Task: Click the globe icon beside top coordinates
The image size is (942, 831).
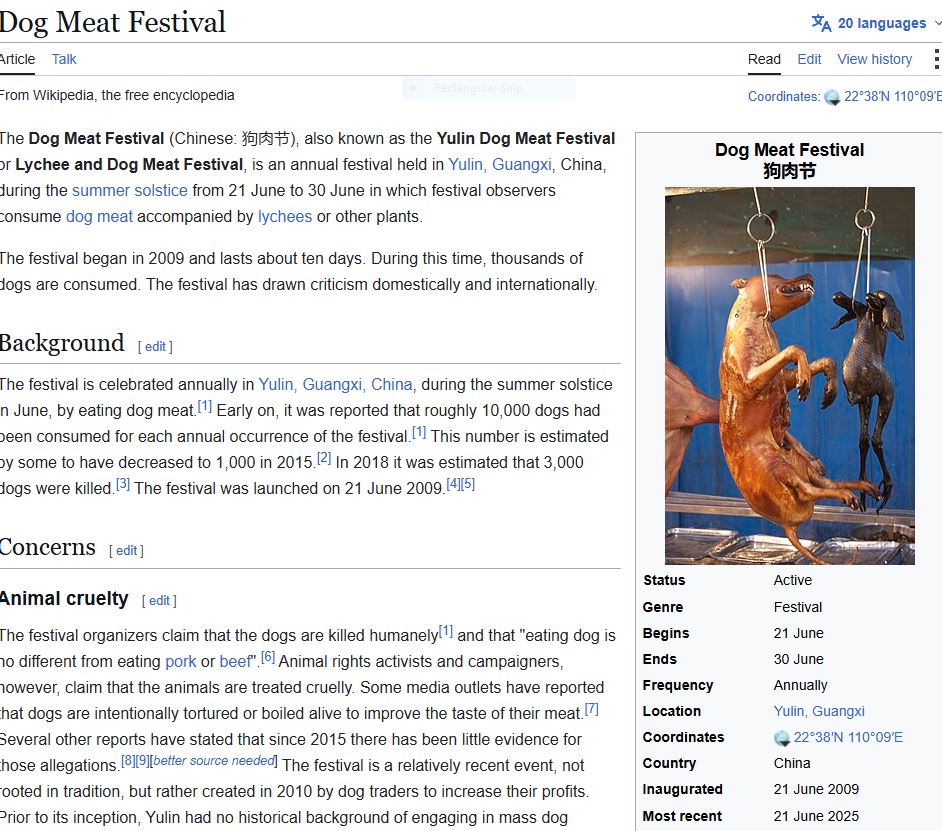Action: [832, 97]
